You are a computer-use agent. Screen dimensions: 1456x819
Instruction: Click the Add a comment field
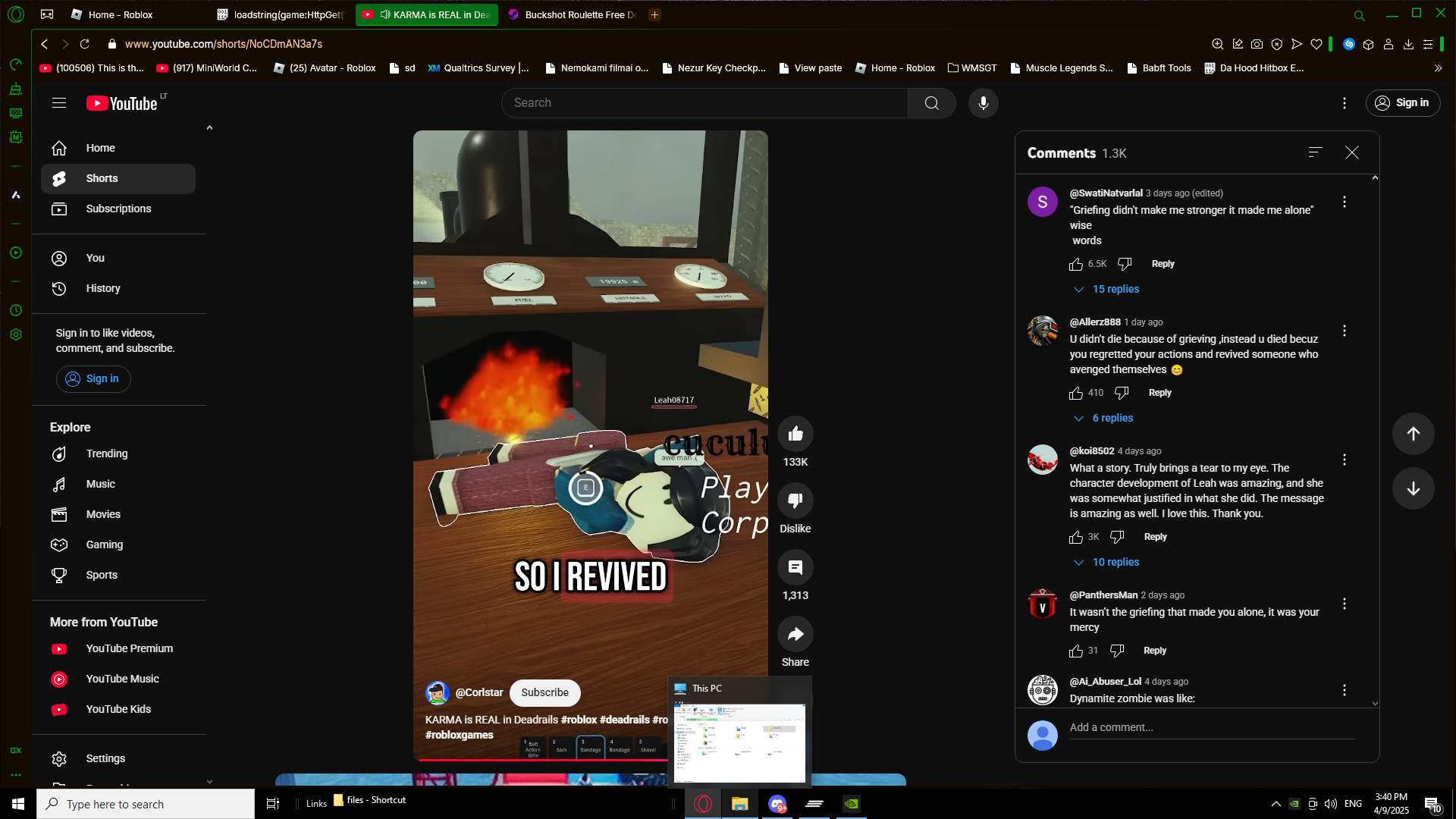click(1212, 728)
